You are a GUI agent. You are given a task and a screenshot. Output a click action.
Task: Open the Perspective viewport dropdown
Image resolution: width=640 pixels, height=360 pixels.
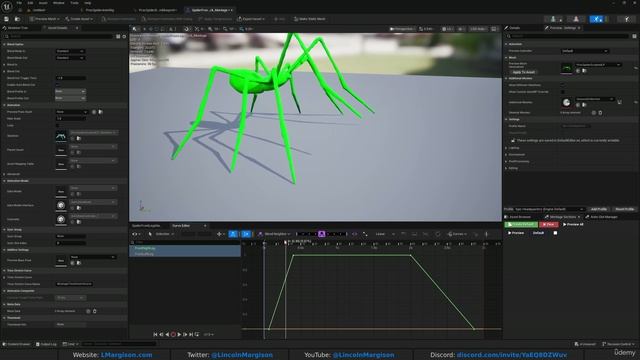coord(402,29)
